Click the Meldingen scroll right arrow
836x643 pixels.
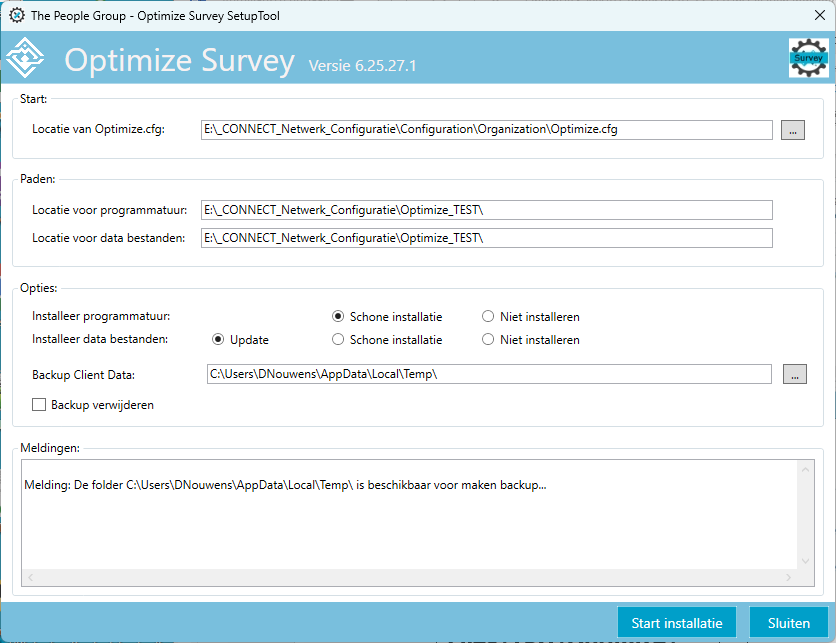[x=789, y=577]
